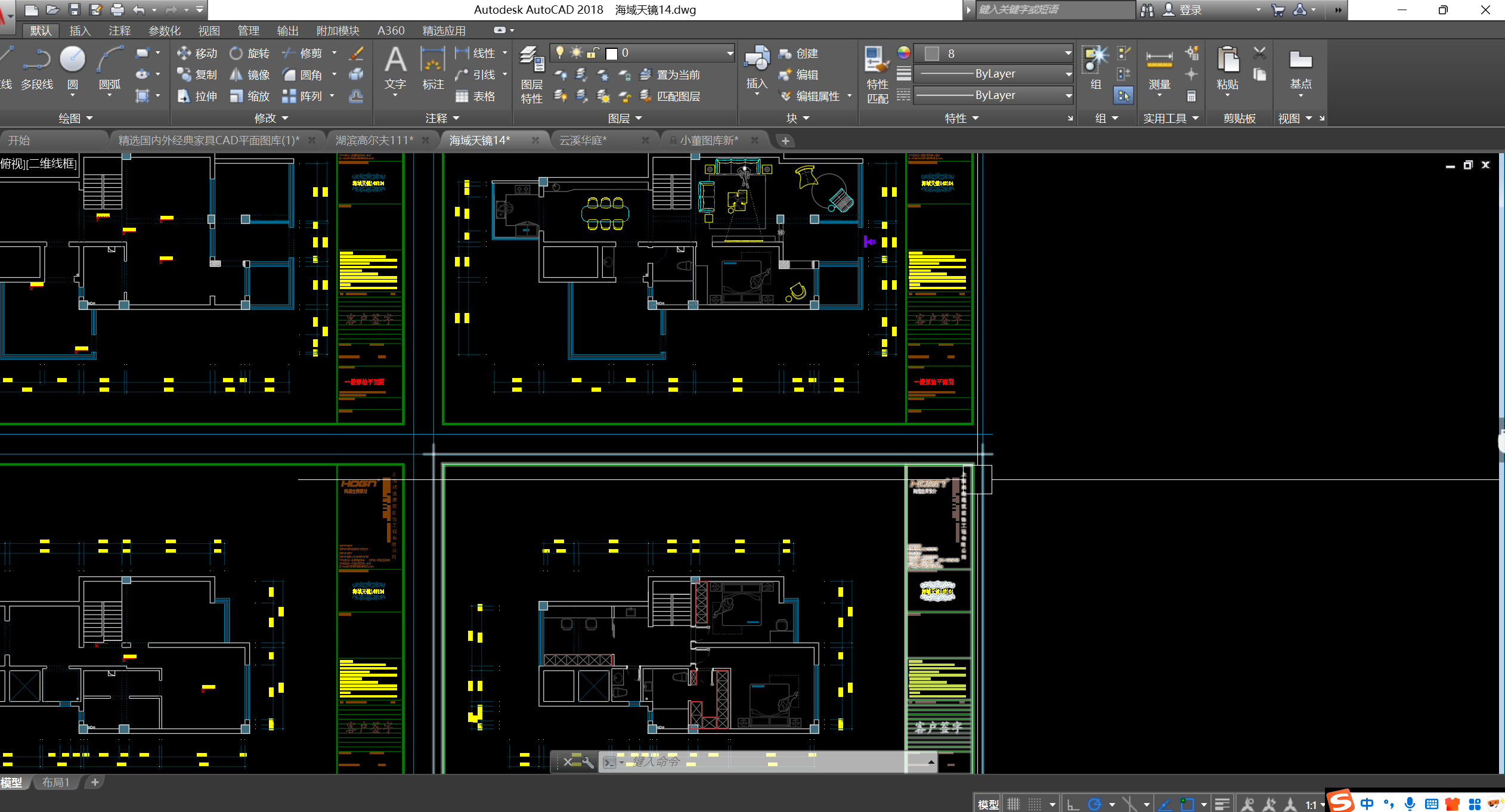Toggle grid display in status bar

click(x=1014, y=804)
